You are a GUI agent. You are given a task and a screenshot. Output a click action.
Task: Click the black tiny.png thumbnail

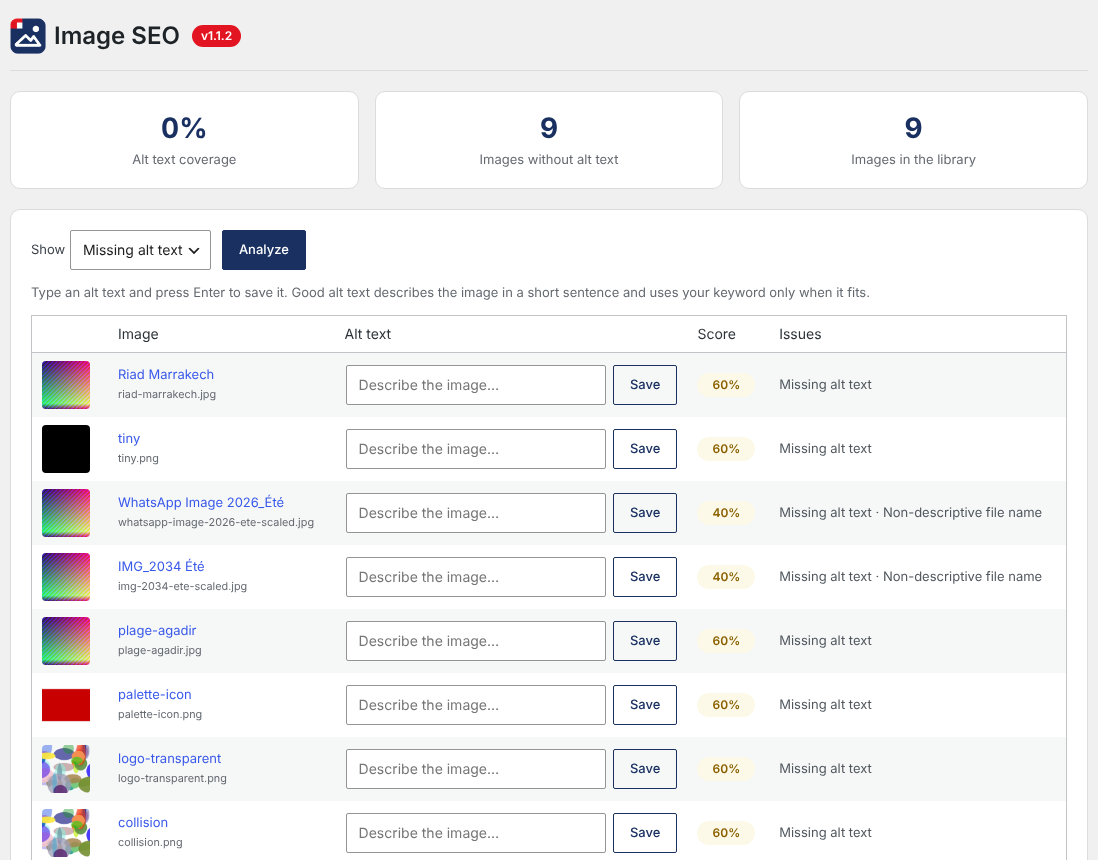[66, 449]
